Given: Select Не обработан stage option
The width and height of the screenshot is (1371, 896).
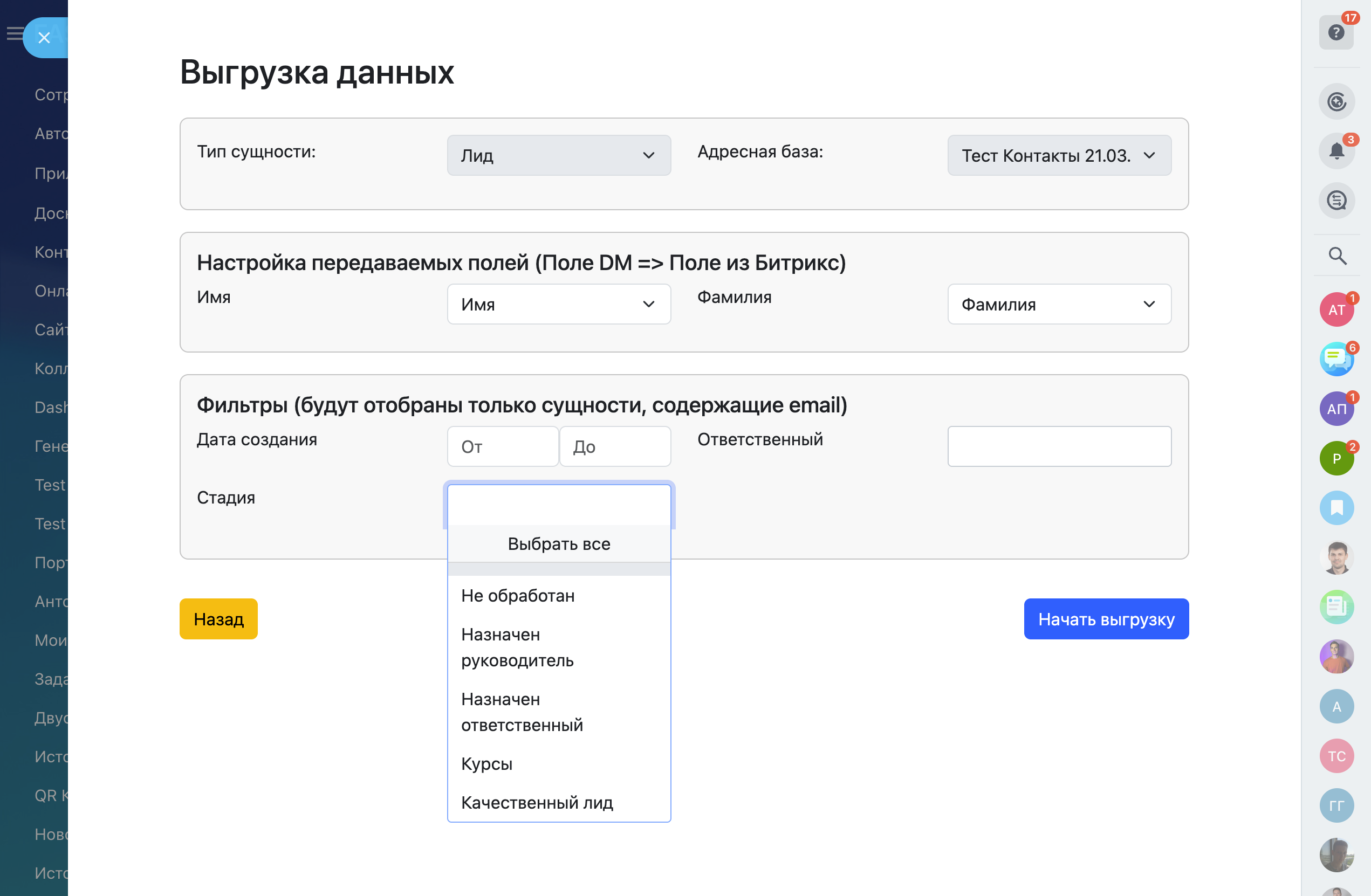Looking at the screenshot, I should coord(517,595).
